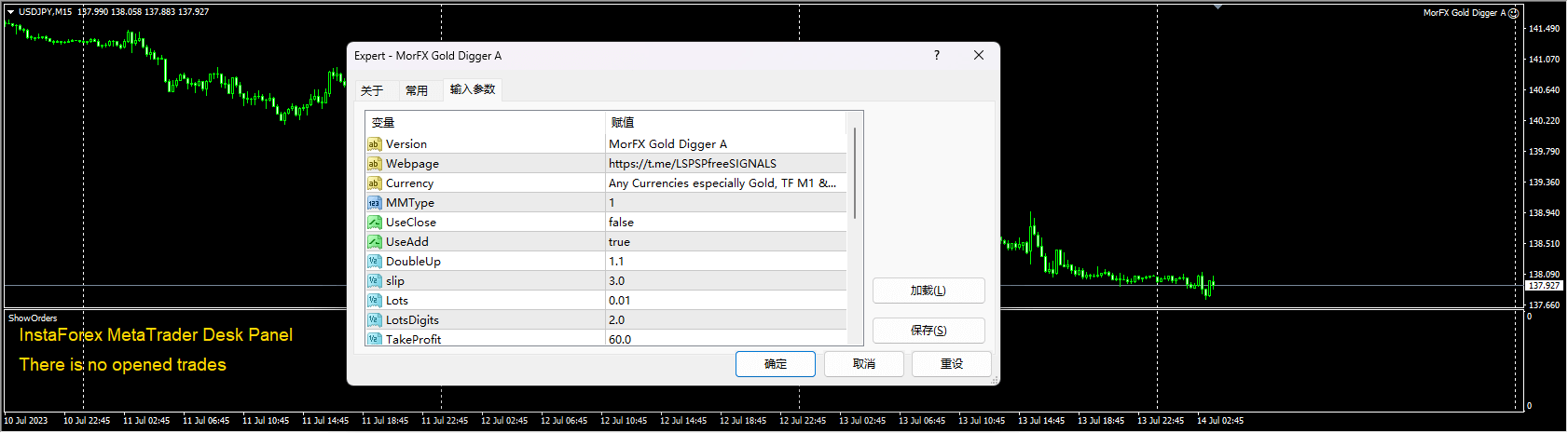Click the 确定 button
This screenshot has width=1568, height=433.
point(776,364)
